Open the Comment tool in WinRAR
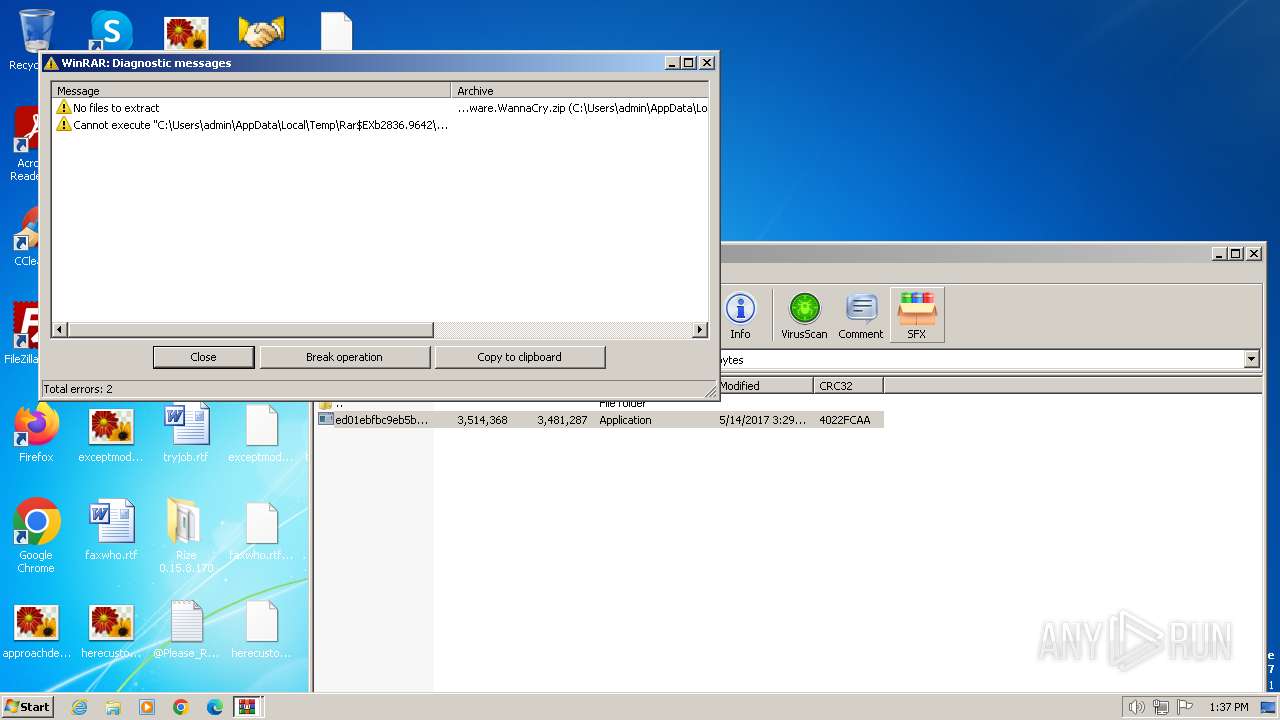1280x720 pixels. click(861, 315)
